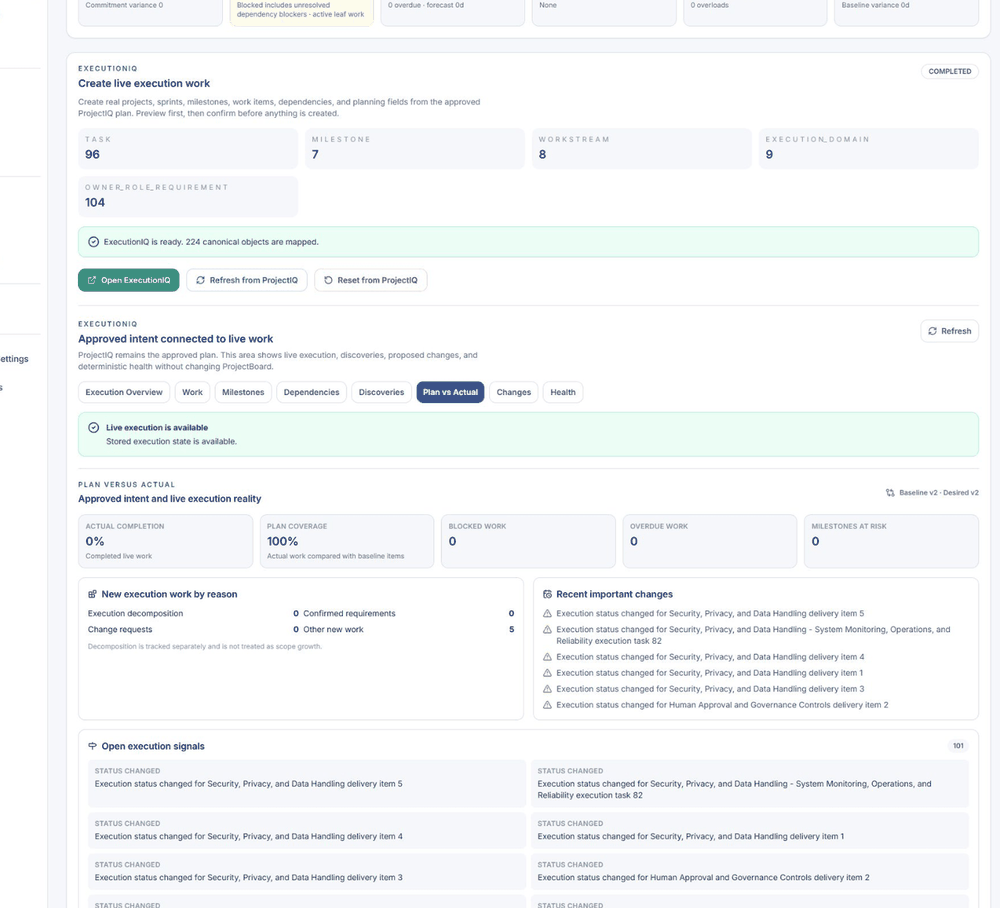Open the Milestones tab

click(243, 392)
